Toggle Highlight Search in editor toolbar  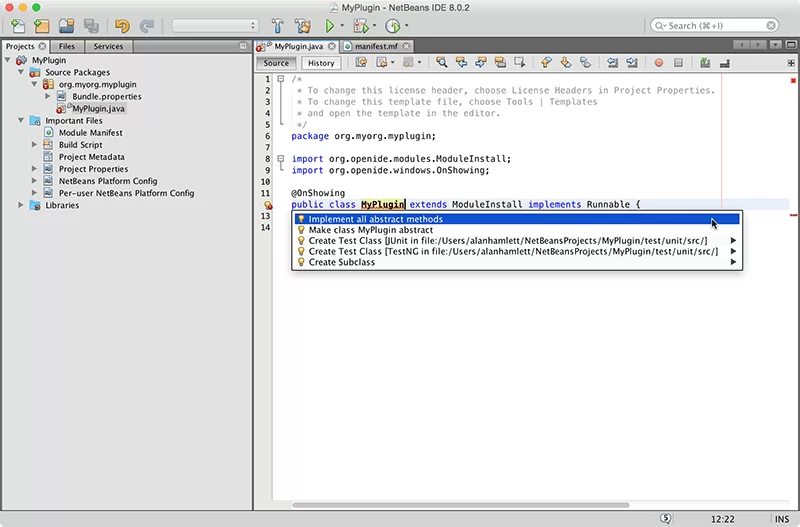pos(500,63)
